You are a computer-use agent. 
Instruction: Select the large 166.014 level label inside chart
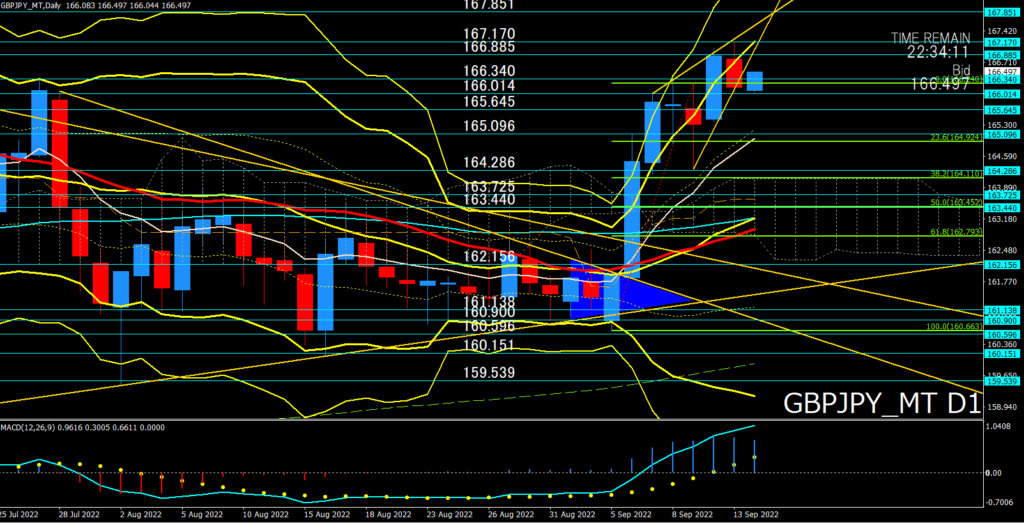(x=489, y=86)
